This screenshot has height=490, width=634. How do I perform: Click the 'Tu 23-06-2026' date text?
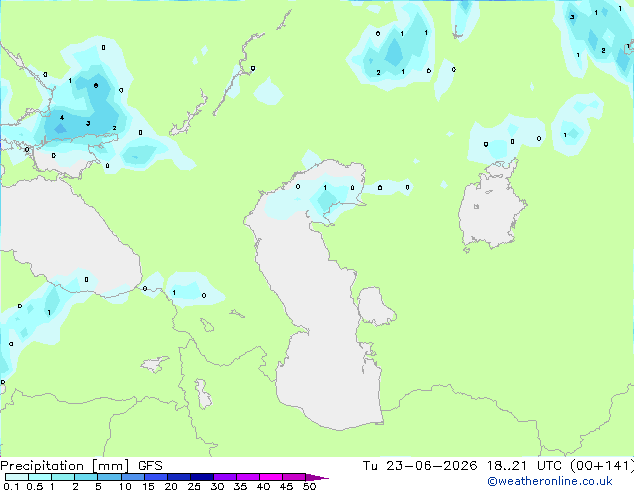pos(420,466)
